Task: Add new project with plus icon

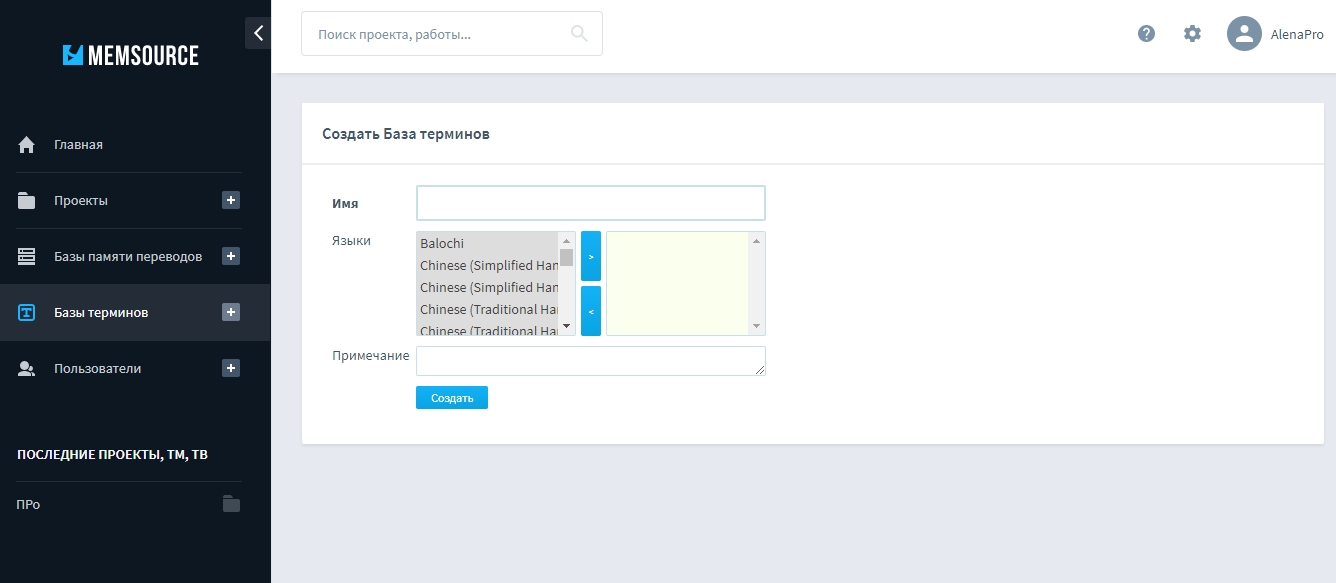Action: coord(231,200)
